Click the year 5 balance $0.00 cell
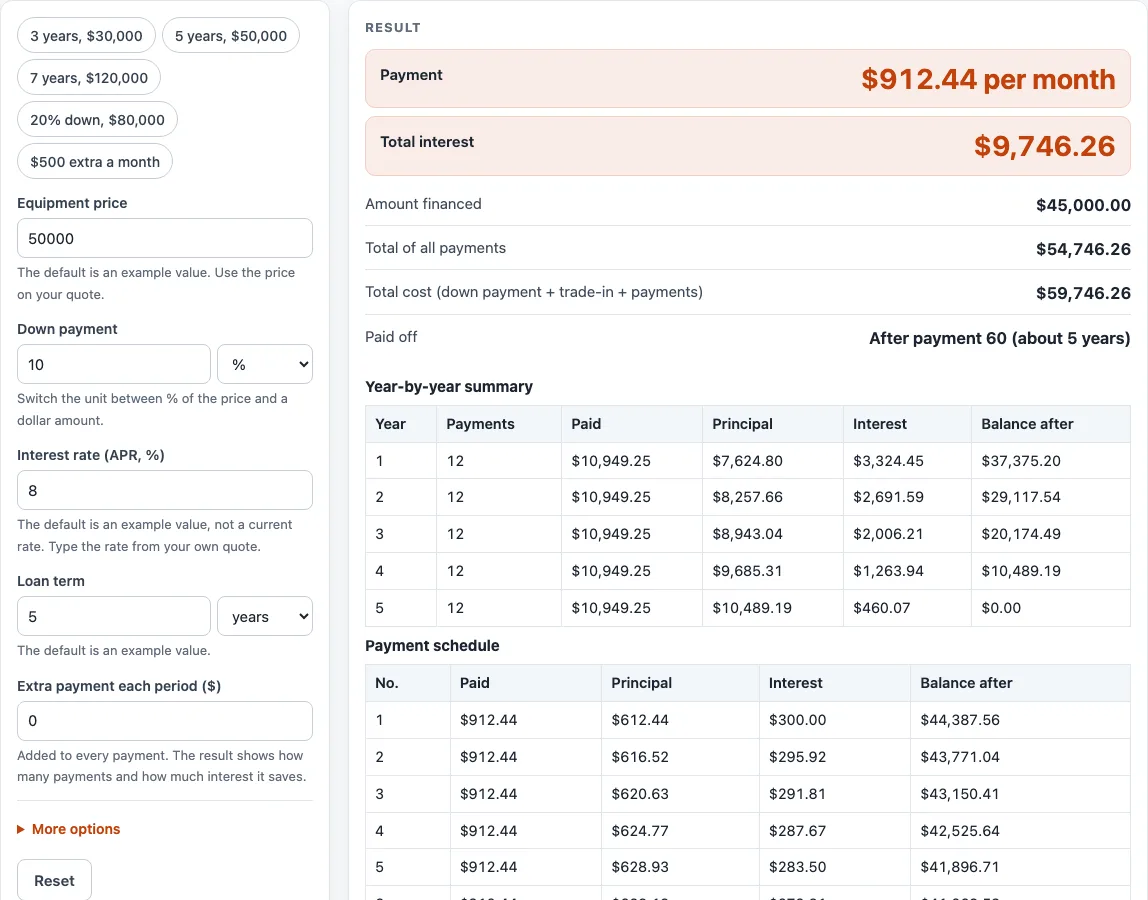The height and width of the screenshot is (900, 1148). coord(1051,608)
